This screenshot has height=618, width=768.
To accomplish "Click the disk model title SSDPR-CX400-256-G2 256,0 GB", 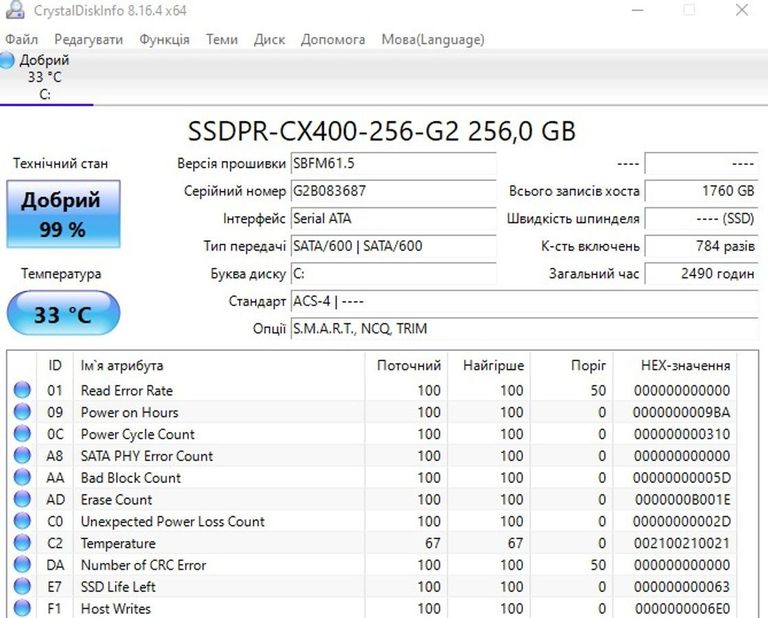I will pyautogui.click(x=382, y=131).
